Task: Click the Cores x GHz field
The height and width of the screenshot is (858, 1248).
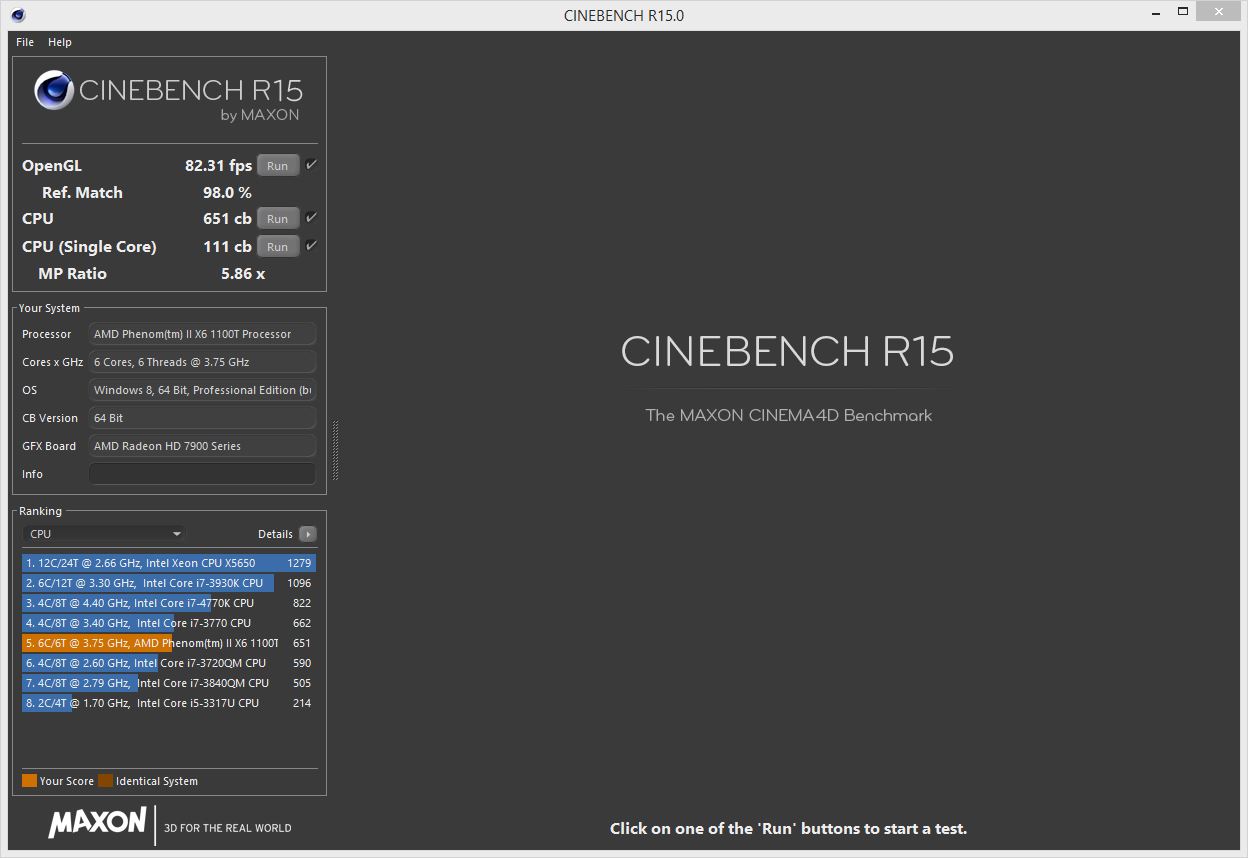Action: pos(202,362)
